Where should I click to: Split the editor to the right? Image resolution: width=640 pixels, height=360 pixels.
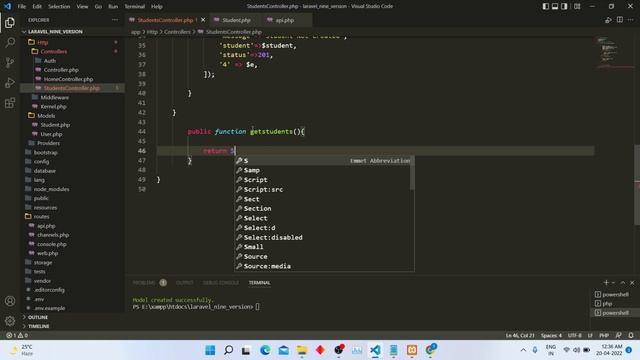[x=620, y=20]
